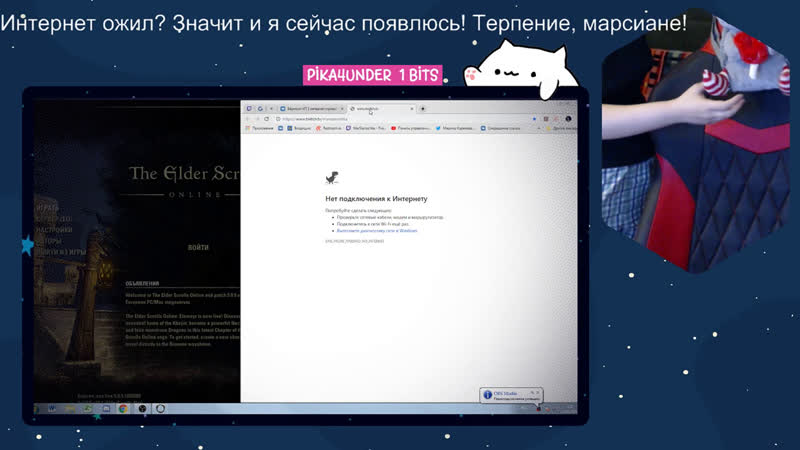Switch to the Марсоход Chrome tab
Image resolution: width=800 pixels, height=450 pixels.
pos(312,109)
